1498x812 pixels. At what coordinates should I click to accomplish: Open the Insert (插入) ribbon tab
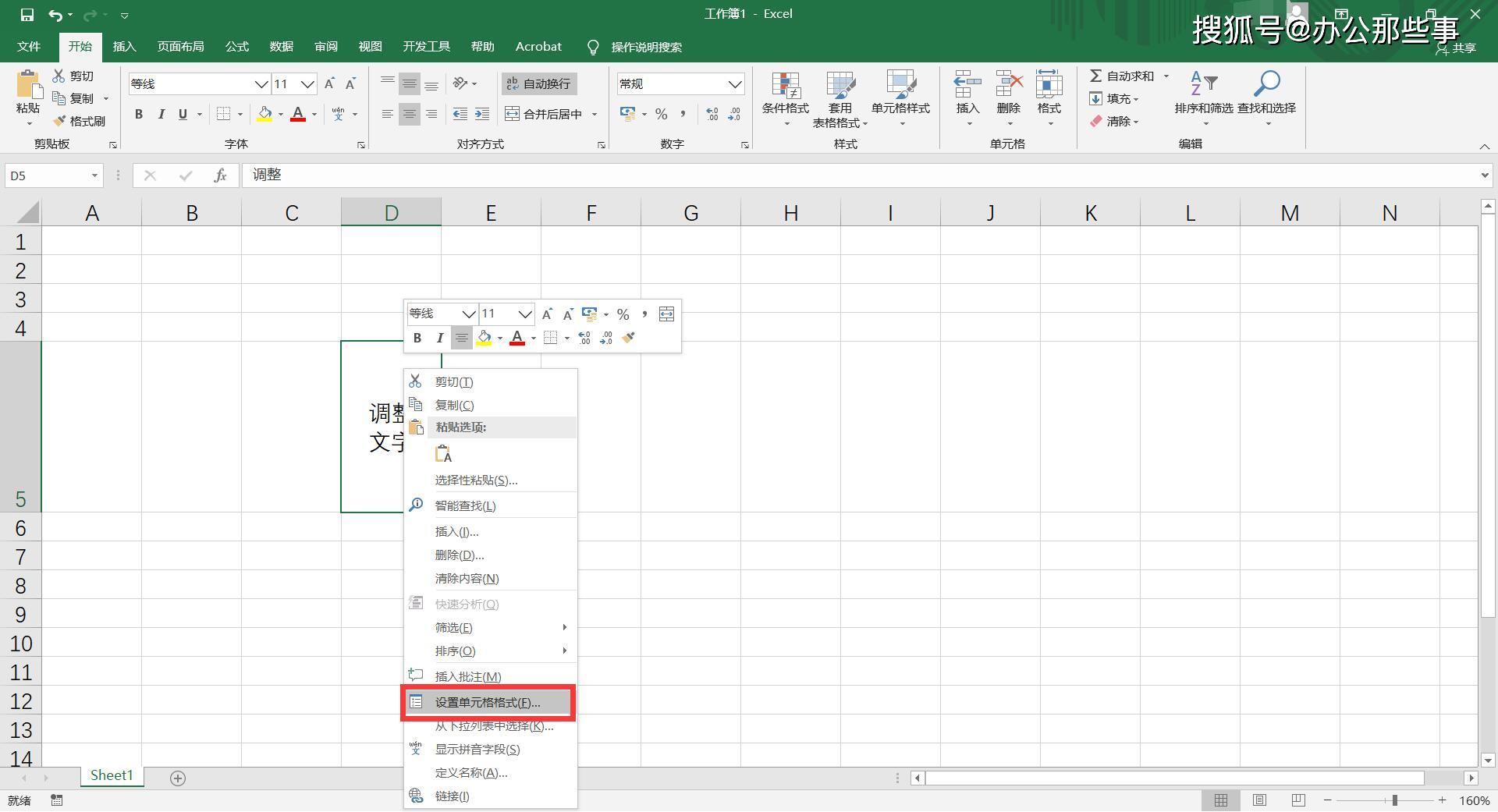tap(124, 47)
